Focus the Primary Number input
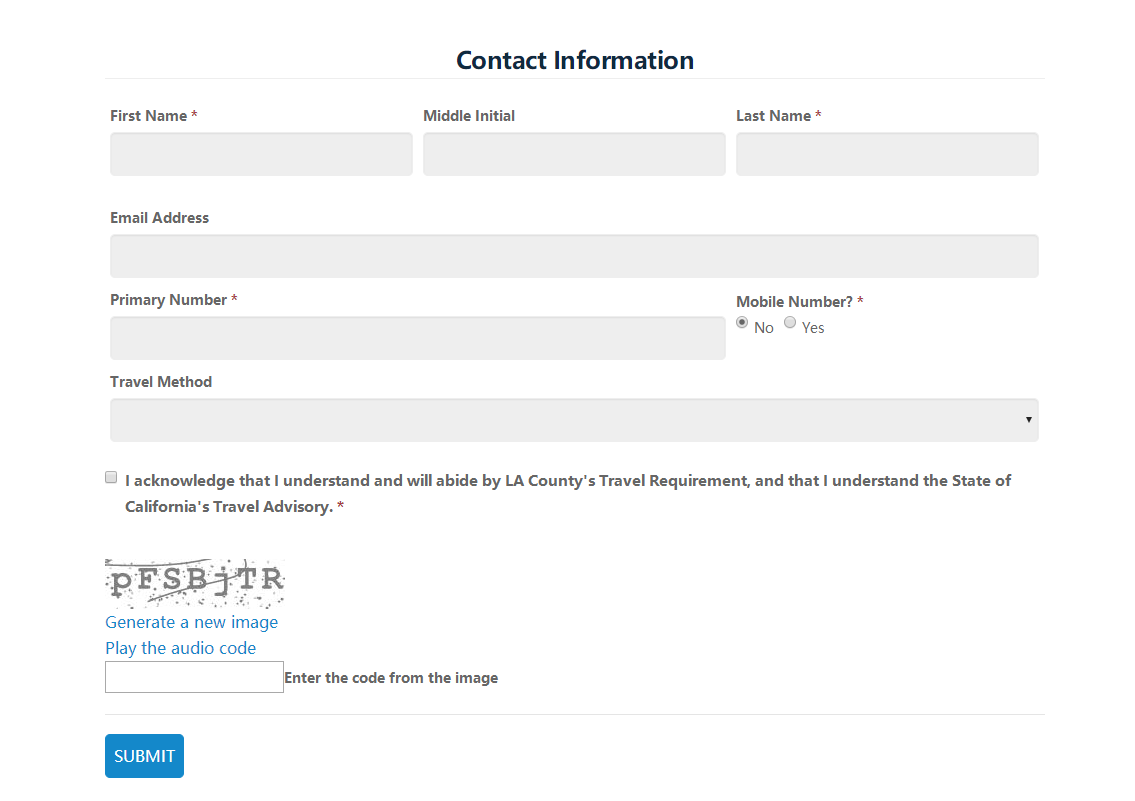This screenshot has height=801, width=1135. pos(418,338)
